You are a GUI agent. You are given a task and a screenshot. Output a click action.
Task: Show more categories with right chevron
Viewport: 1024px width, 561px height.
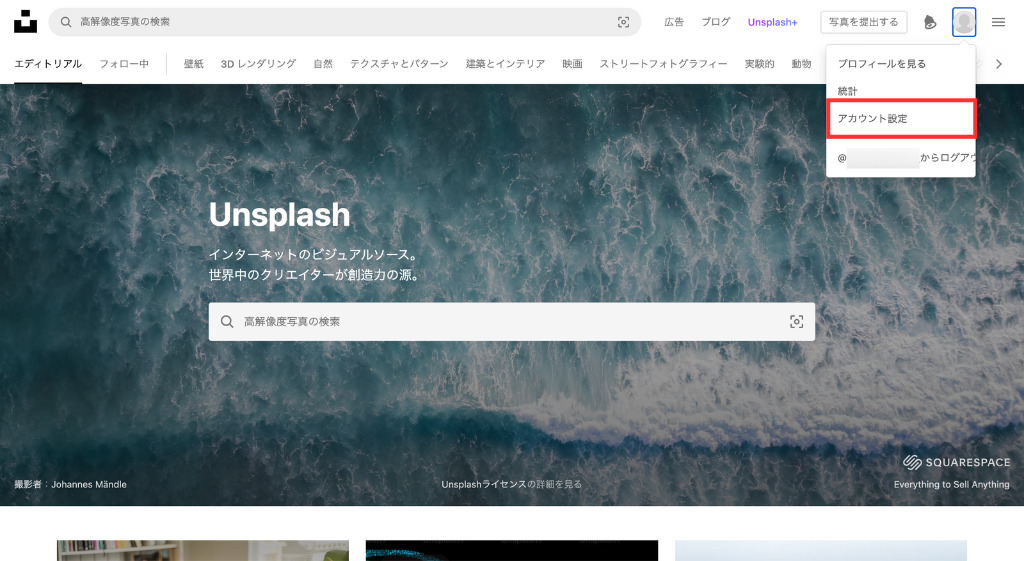coord(999,64)
